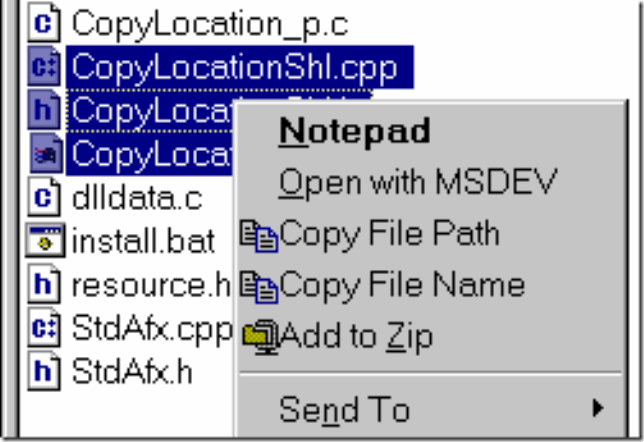Open the Send To menu item

coord(430,409)
